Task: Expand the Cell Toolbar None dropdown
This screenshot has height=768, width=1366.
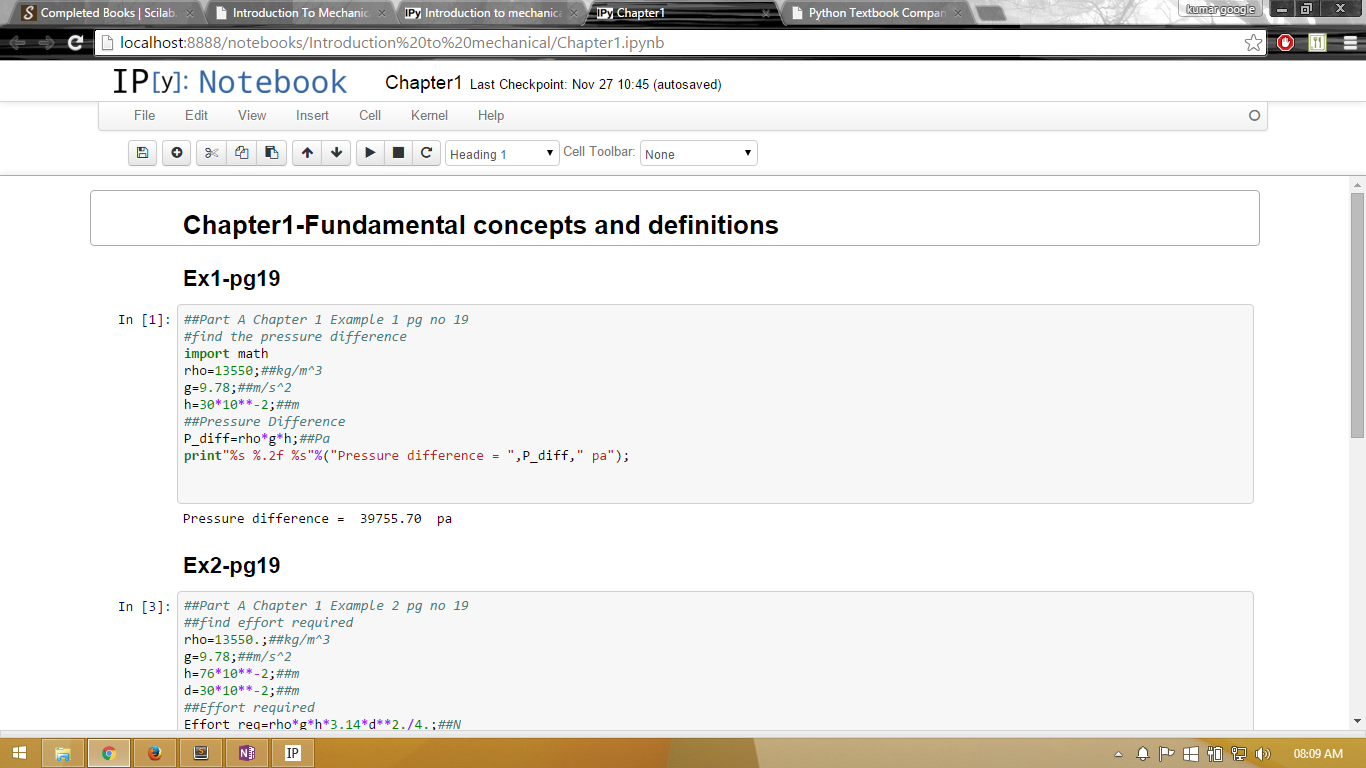Action: coord(698,154)
